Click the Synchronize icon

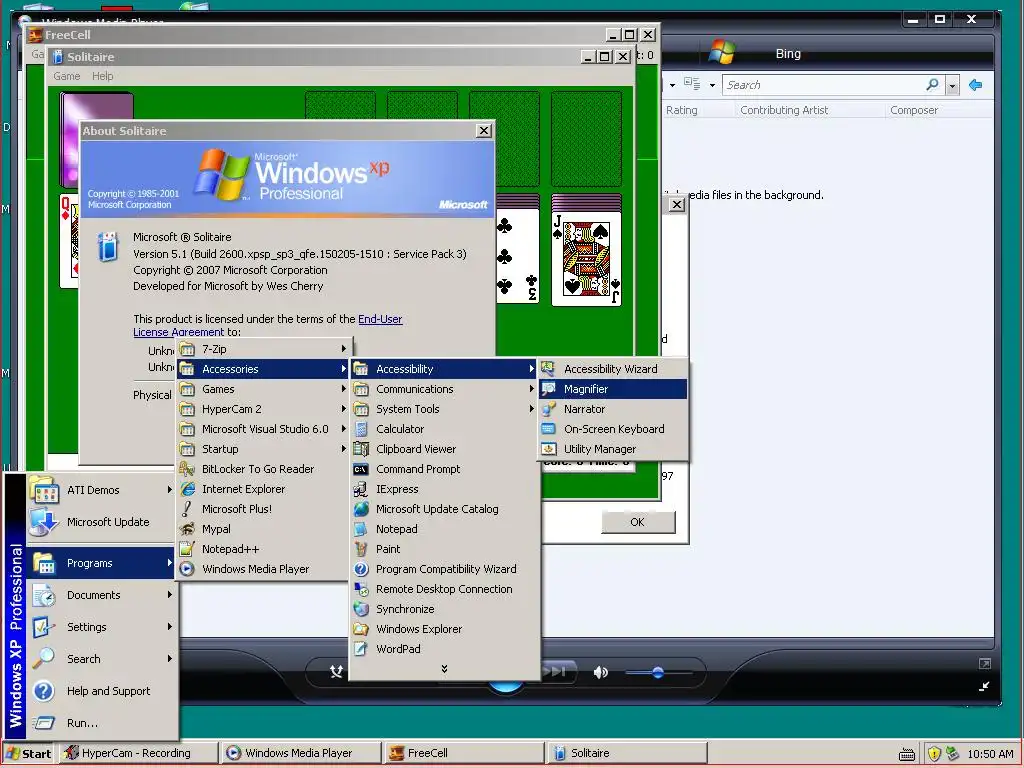click(361, 609)
